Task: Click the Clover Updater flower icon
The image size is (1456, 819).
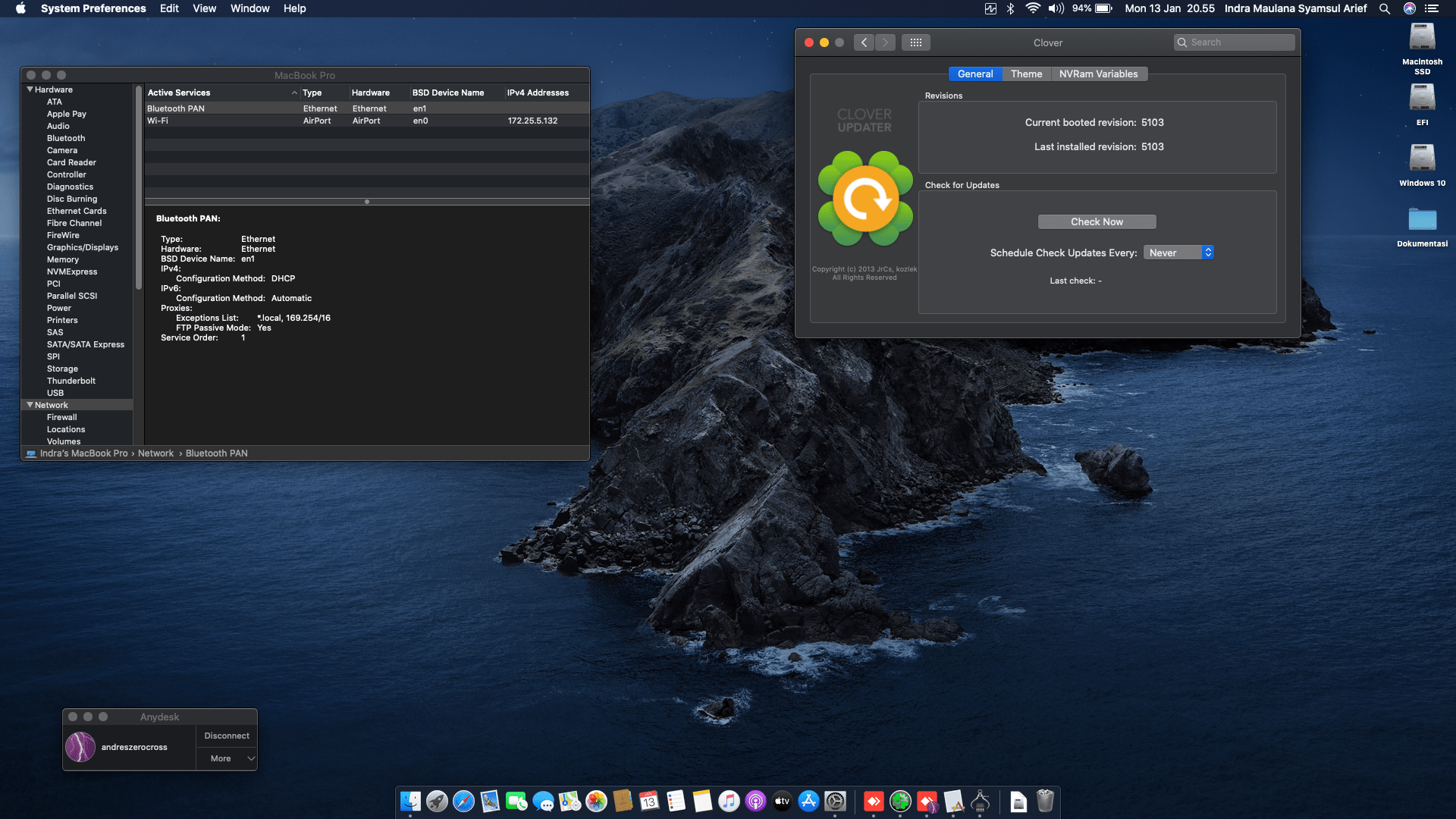Action: pyautogui.click(x=865, y=199)
